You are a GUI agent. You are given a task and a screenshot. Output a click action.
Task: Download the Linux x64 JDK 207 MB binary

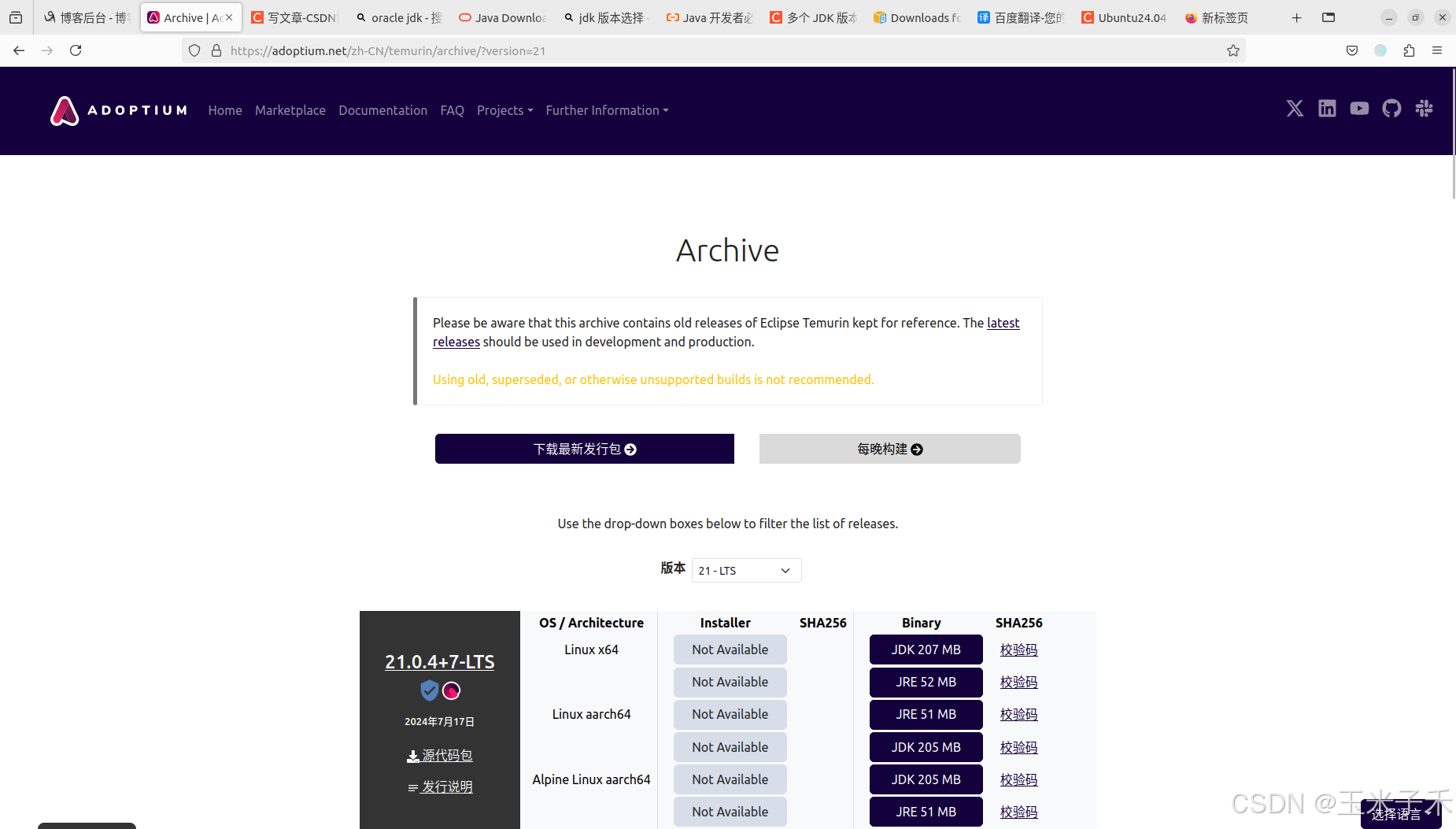point(926,650)
